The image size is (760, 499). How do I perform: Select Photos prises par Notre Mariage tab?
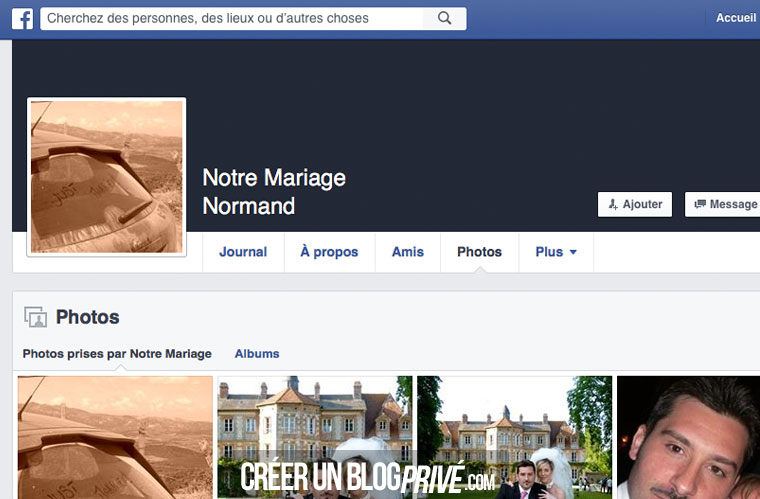coord(117,354)
